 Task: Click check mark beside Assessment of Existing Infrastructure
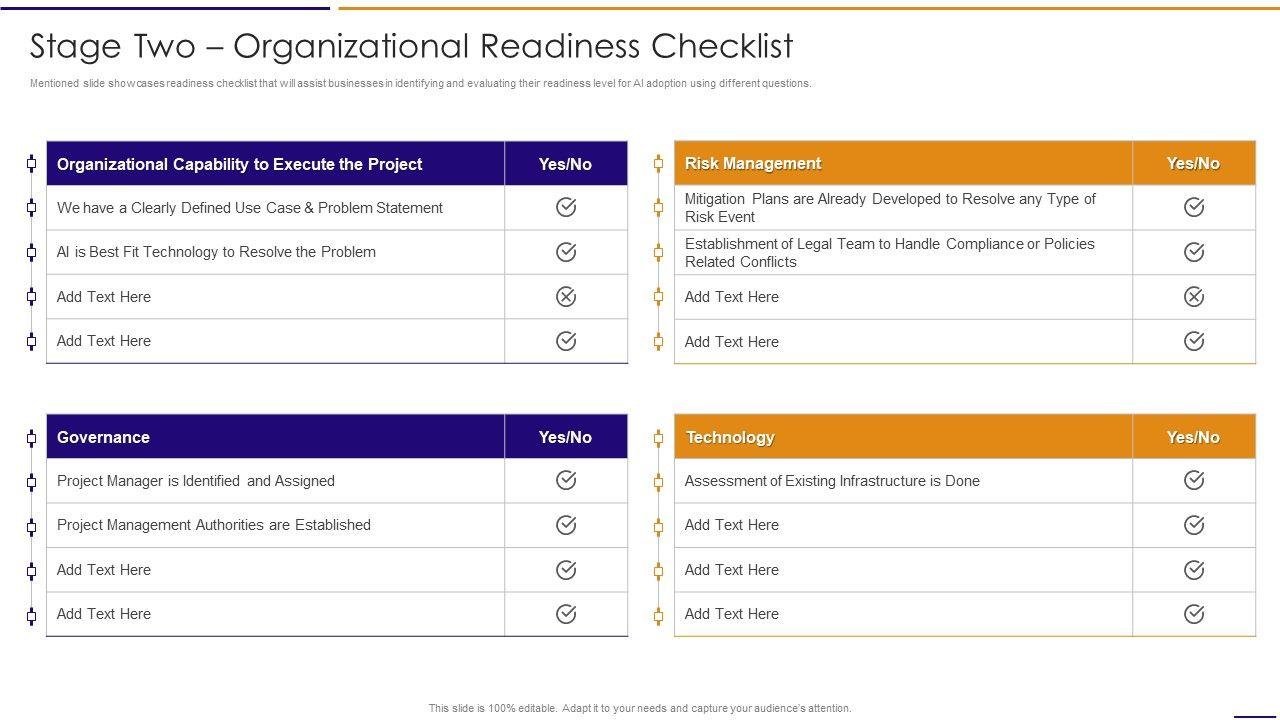[1194, 481]
